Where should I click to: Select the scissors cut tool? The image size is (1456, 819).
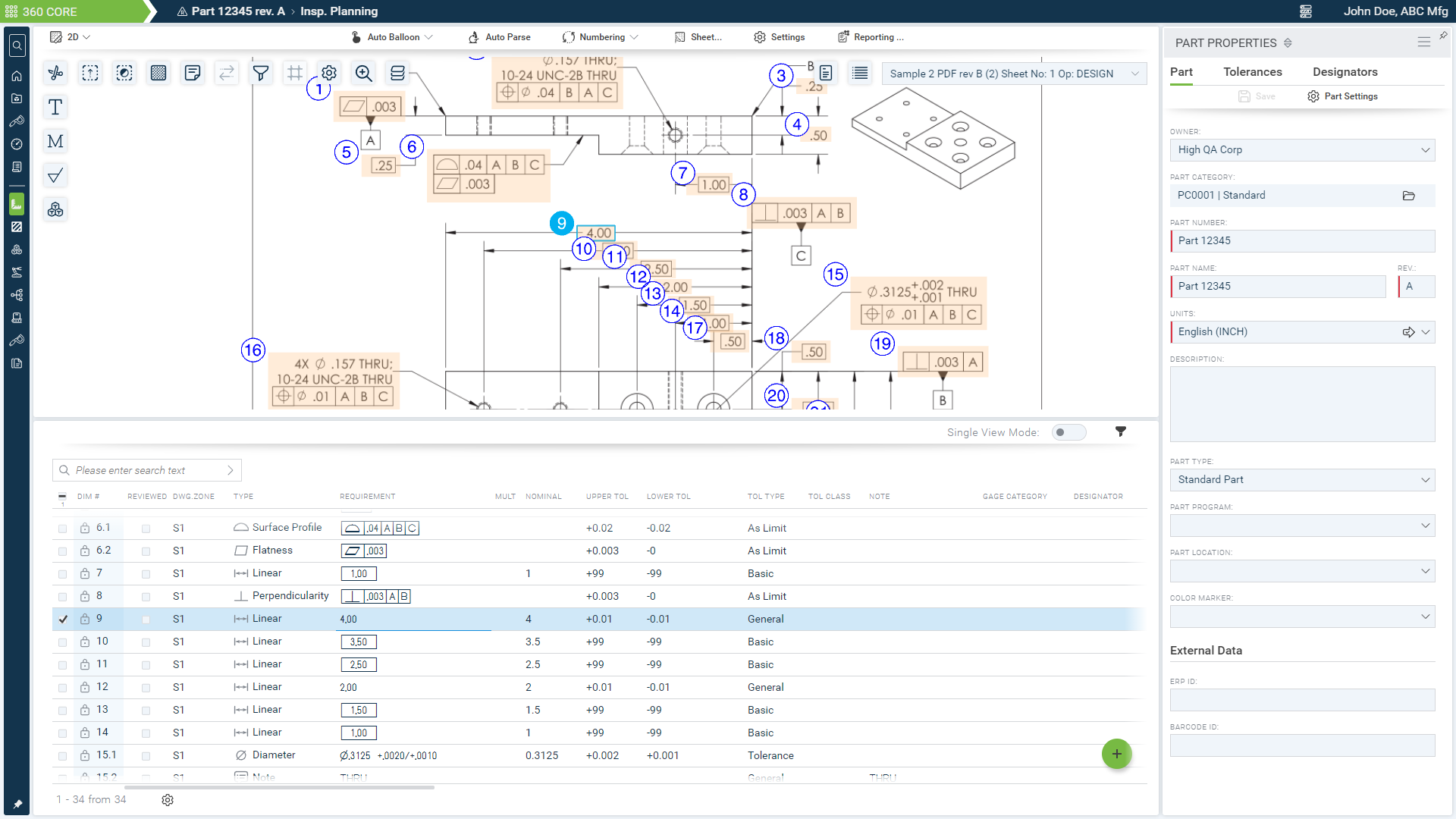coord(55,73)
